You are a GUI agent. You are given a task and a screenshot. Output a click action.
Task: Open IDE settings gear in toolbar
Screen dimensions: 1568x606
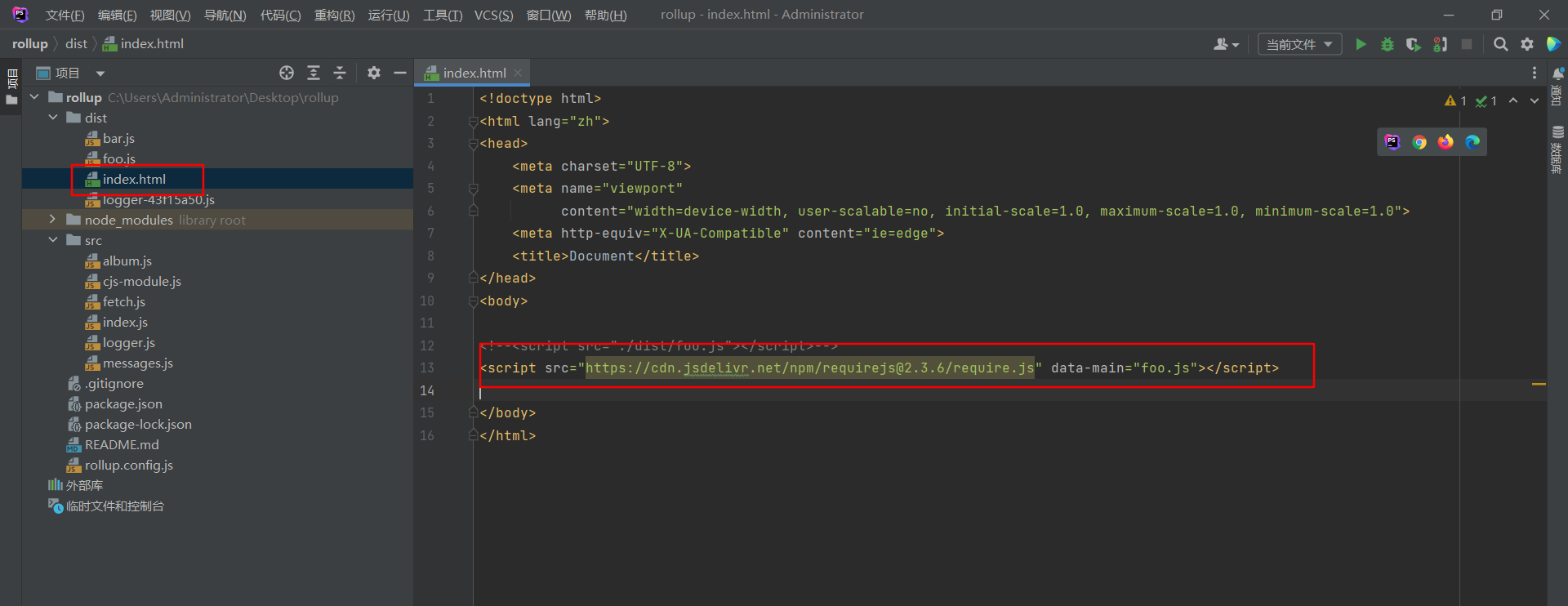click(x=1527, y=44)
